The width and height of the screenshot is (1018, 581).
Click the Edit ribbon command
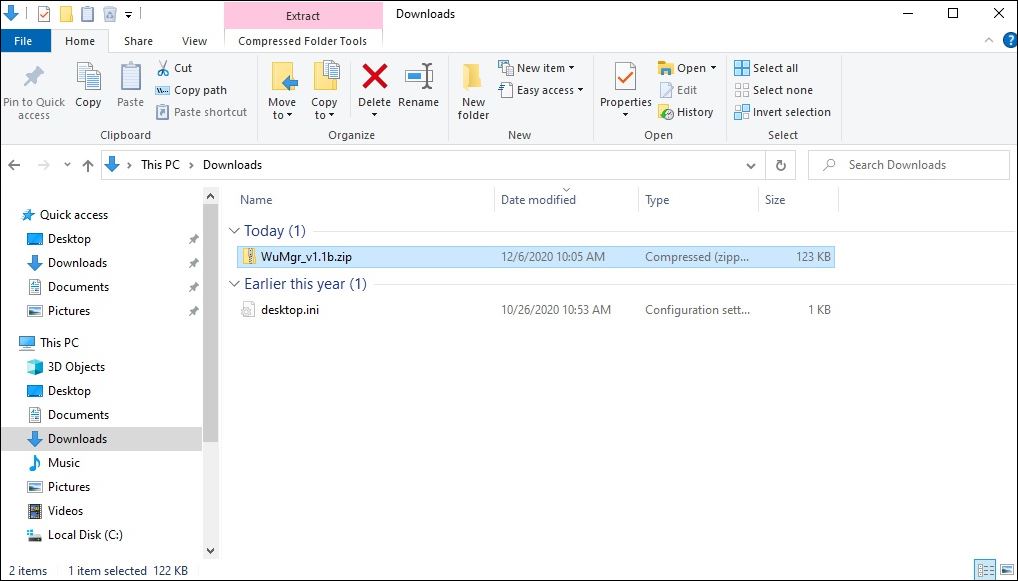tap(678, 90)
